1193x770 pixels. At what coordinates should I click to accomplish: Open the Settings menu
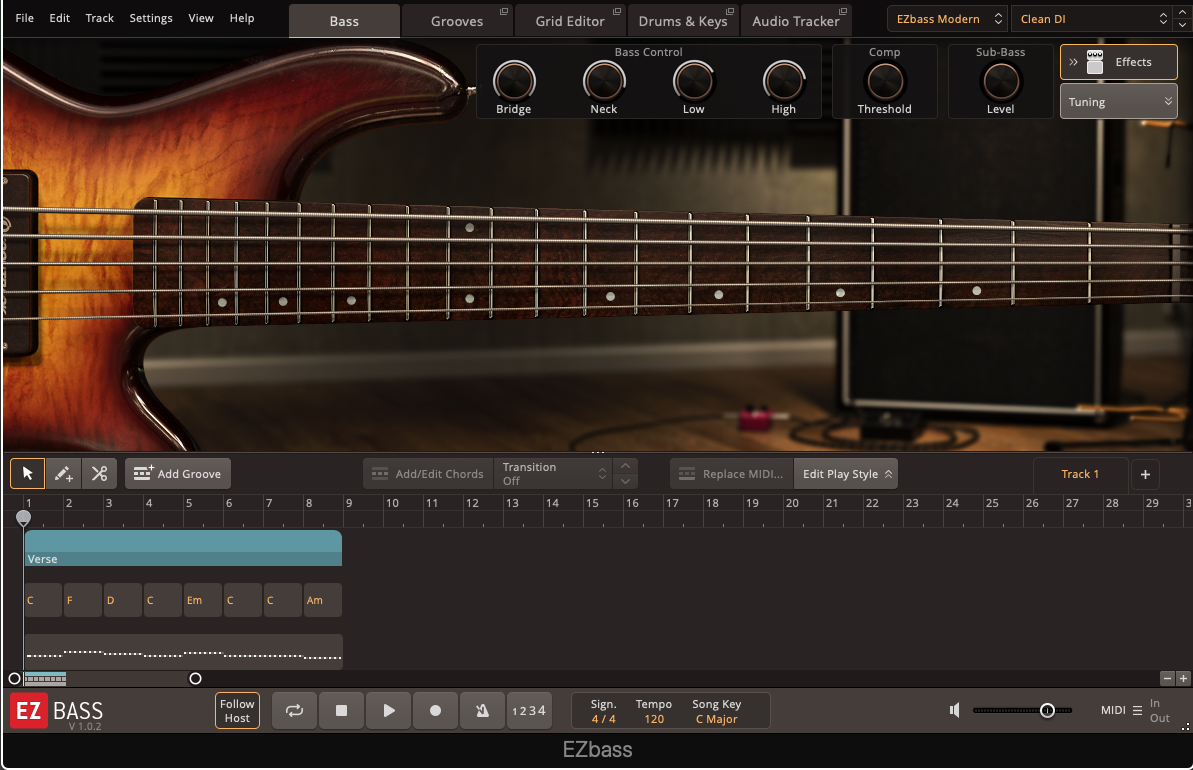151,18
